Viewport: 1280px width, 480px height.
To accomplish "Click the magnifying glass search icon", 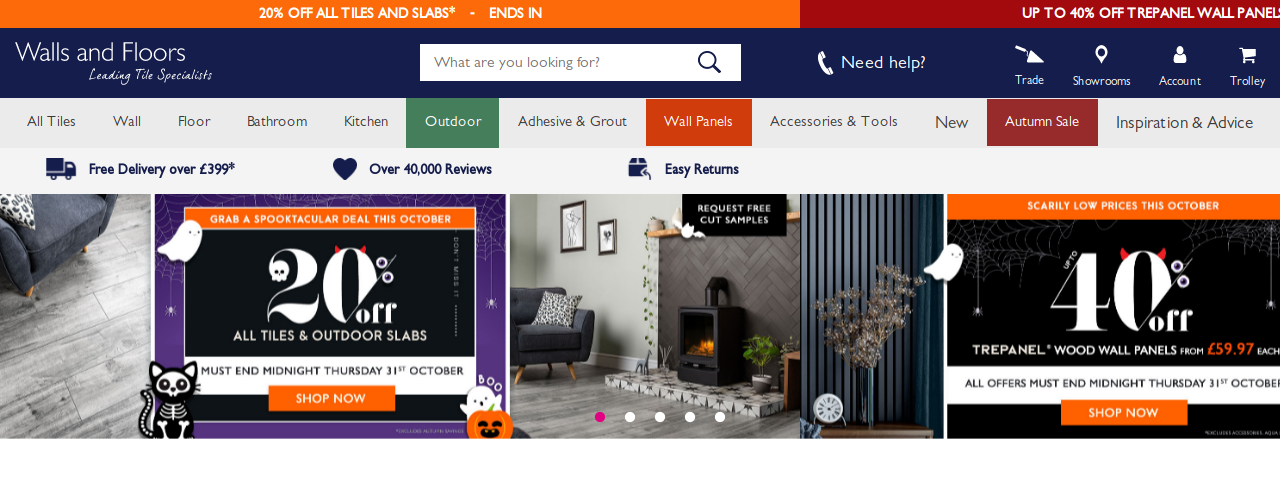I will (x=709, y=62).
